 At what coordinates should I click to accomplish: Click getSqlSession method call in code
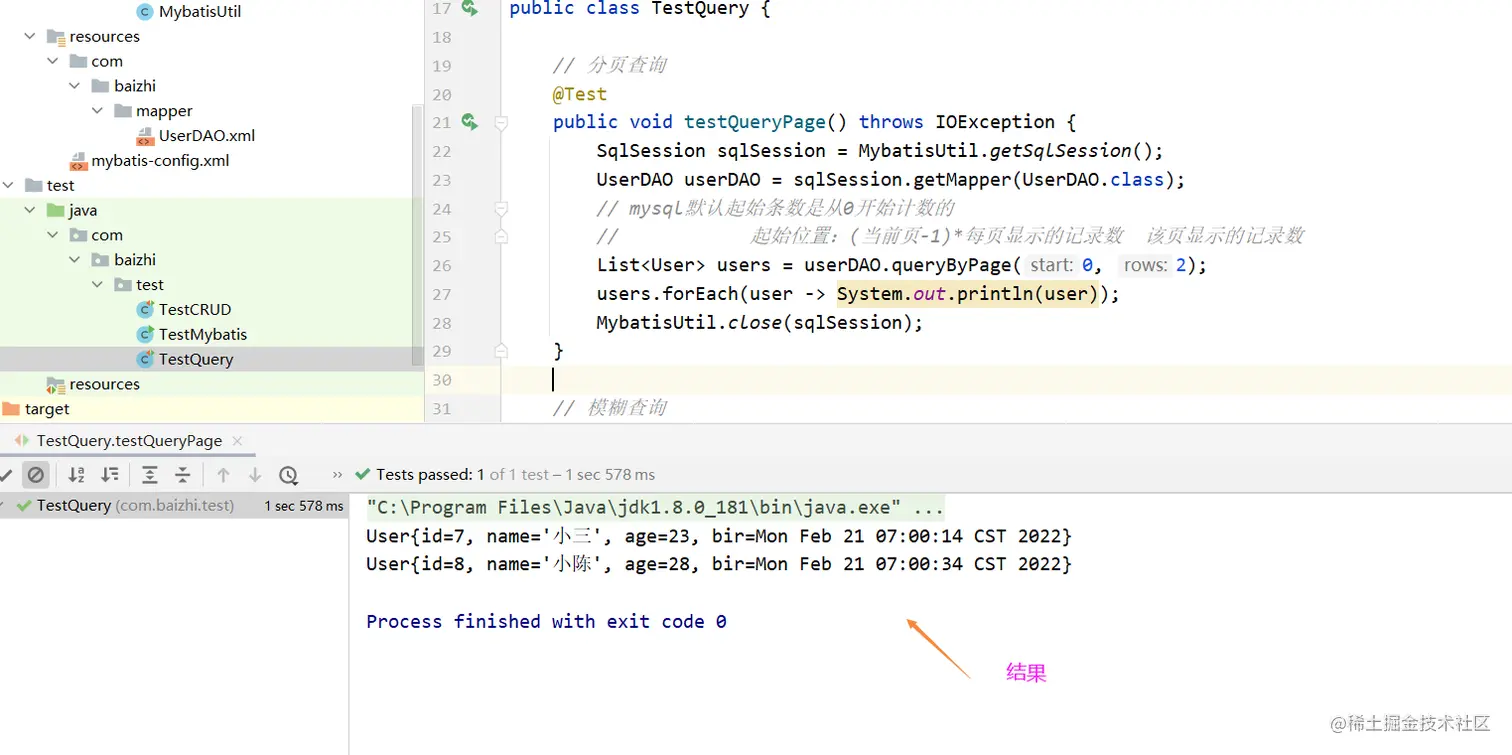pyautogui.click(x=1060, y=151)
